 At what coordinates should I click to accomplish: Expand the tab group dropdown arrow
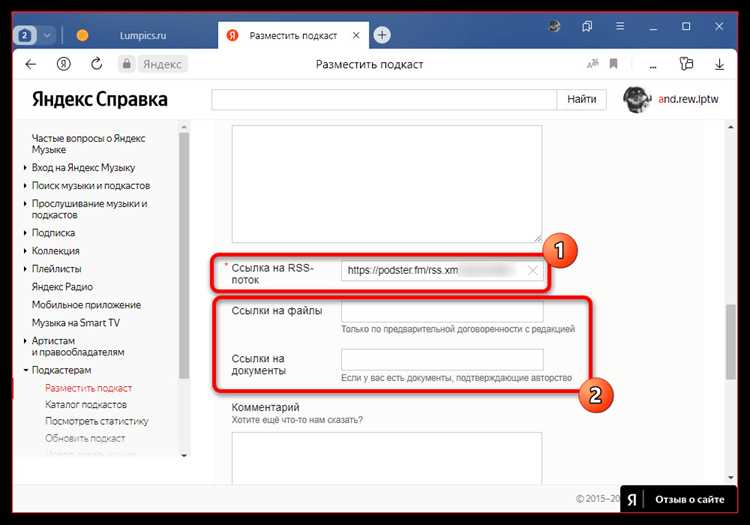point(47,35)
